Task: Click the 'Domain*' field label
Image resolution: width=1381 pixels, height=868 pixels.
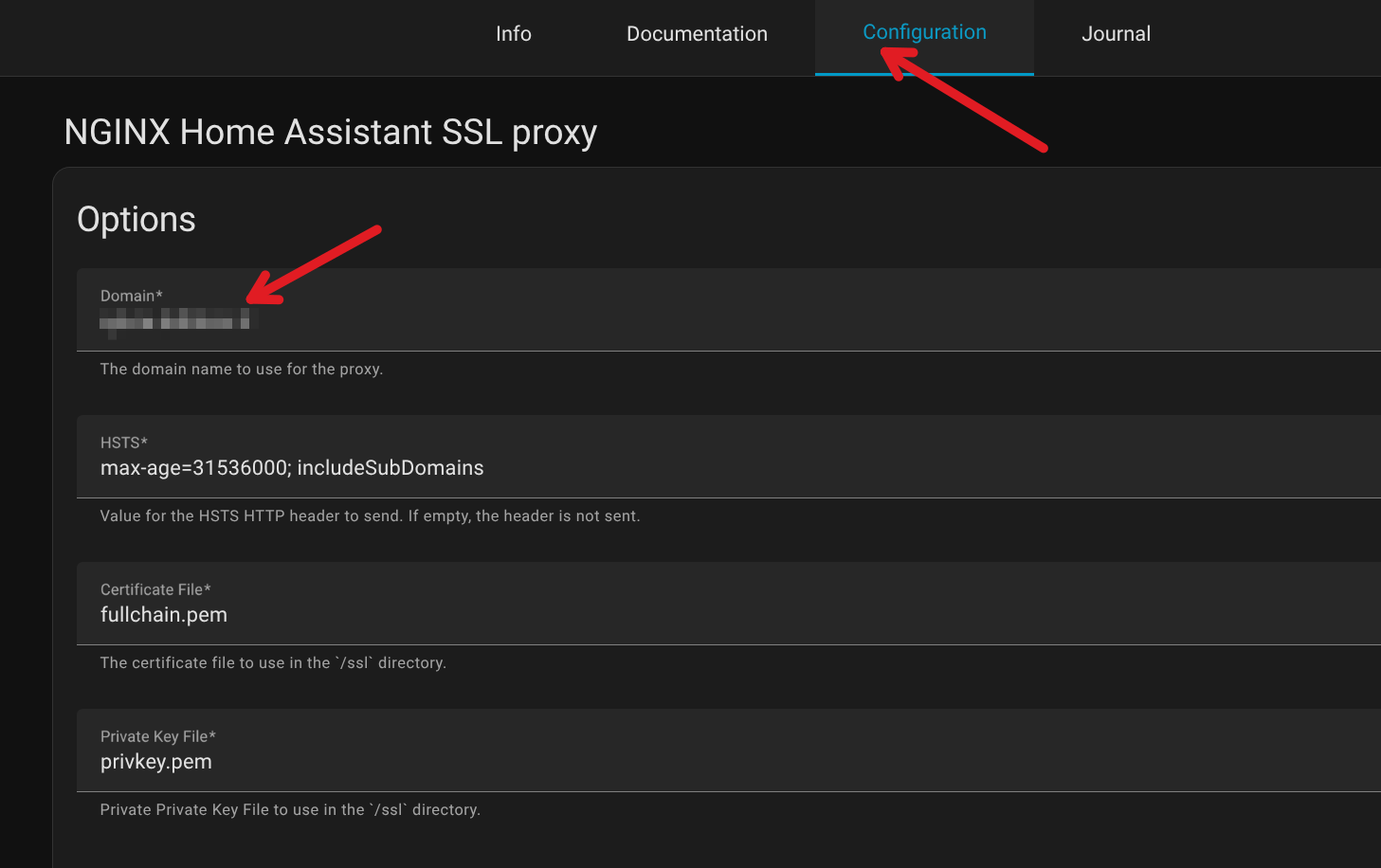Action: tap(132, 296)
